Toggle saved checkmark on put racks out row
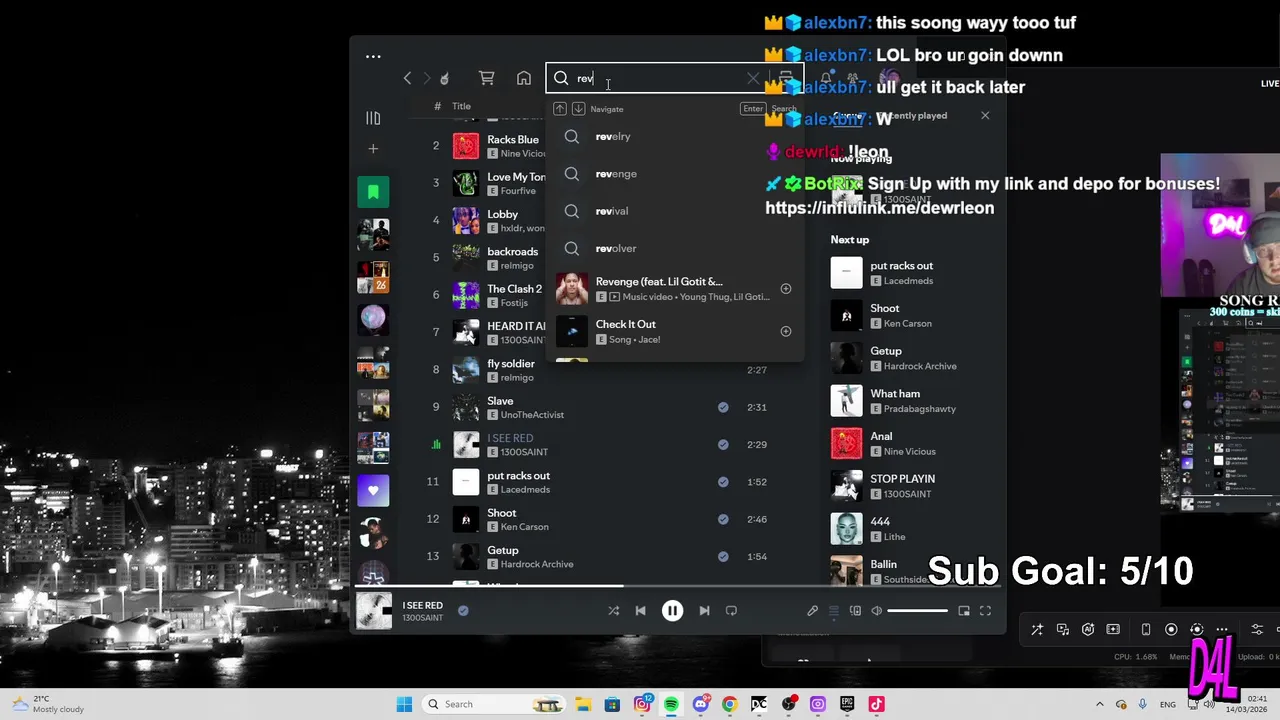Screen dimensions: 1280x720 (x=723, y=482)
